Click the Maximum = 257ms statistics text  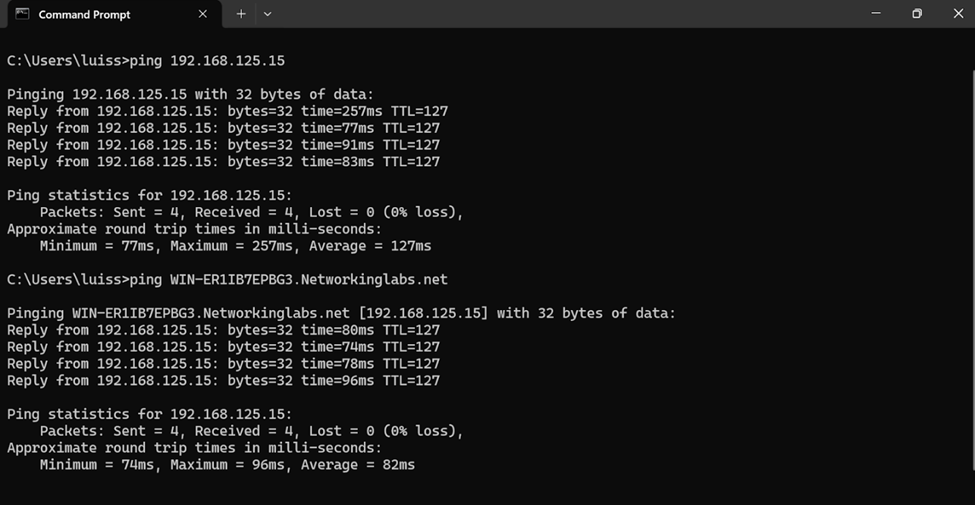point(231,246)
